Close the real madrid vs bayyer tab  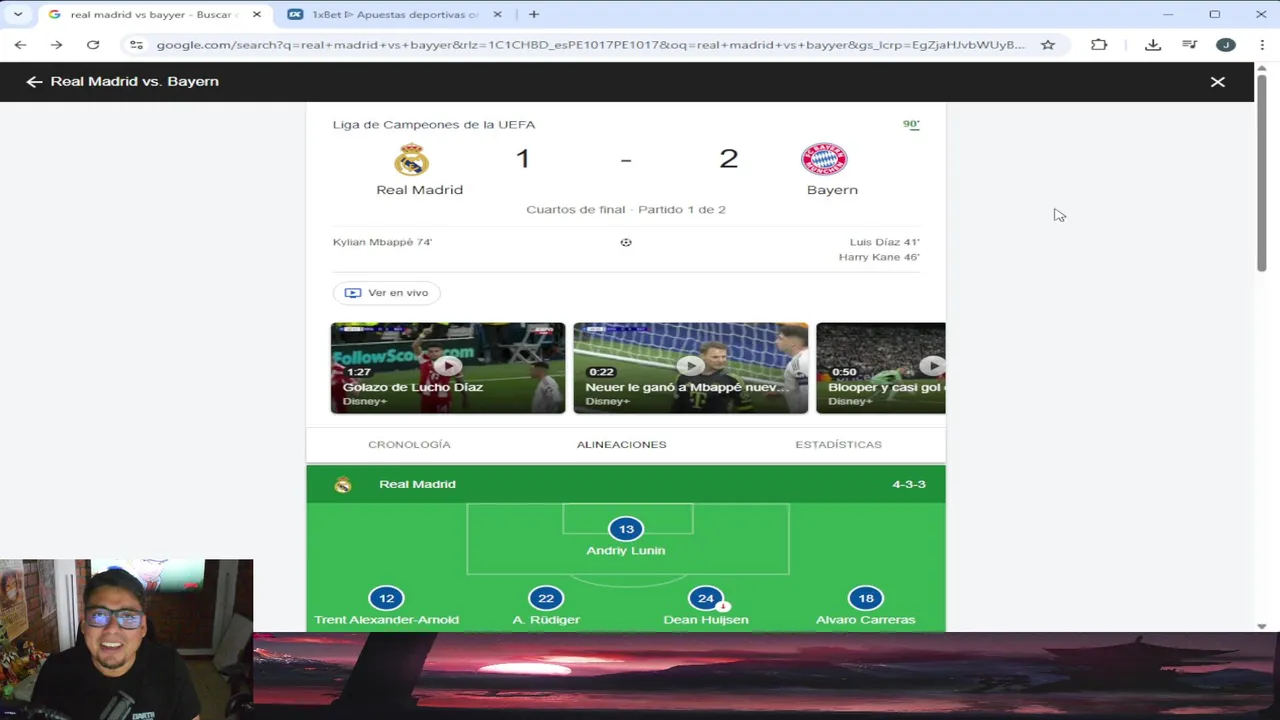pos(256,15)
